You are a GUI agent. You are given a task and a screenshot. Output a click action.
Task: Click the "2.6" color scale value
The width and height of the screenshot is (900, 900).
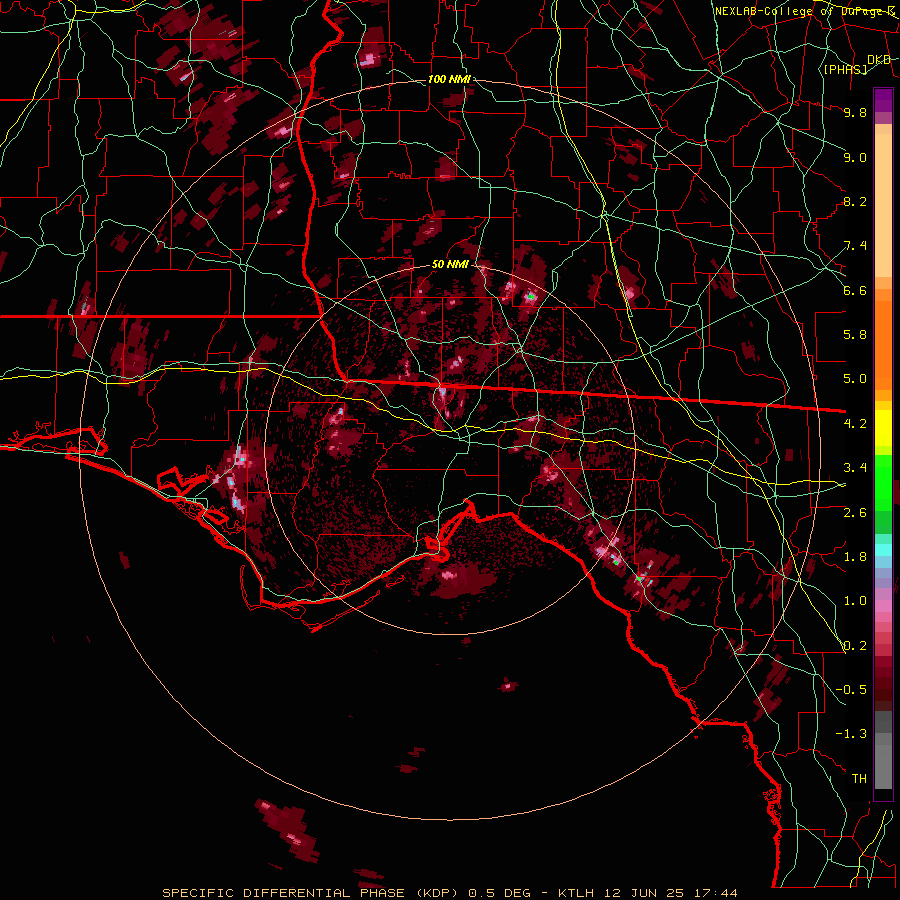coord(855,512)
